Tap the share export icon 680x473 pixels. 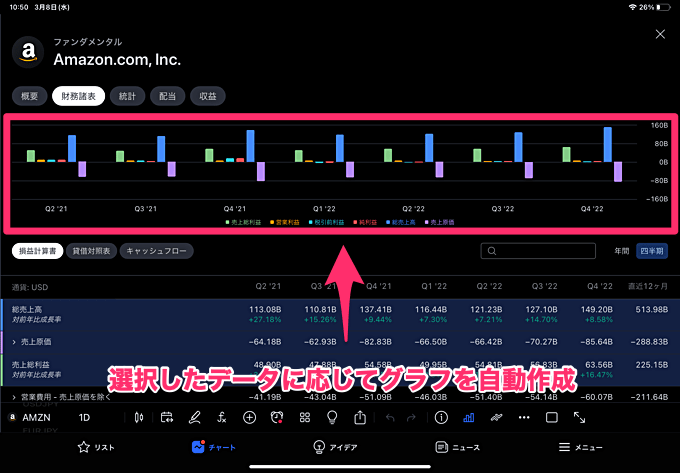point(360,418)
